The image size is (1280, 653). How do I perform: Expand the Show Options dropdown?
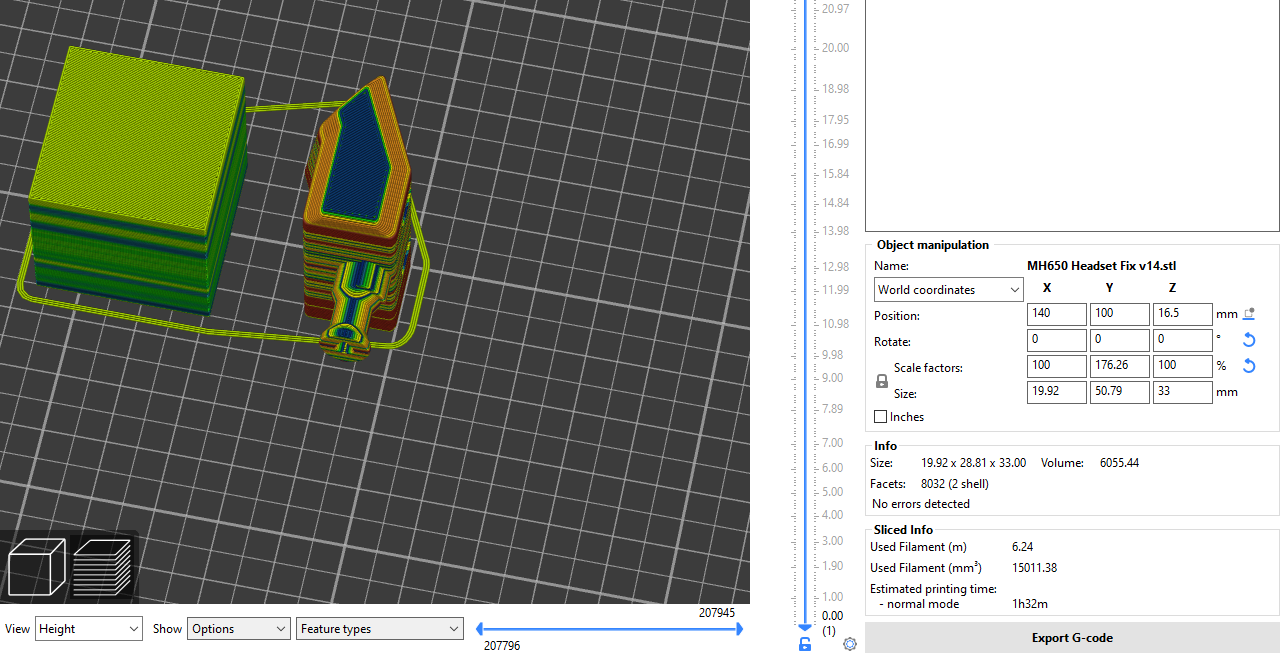pyautogui.click(x=239, y=629)
